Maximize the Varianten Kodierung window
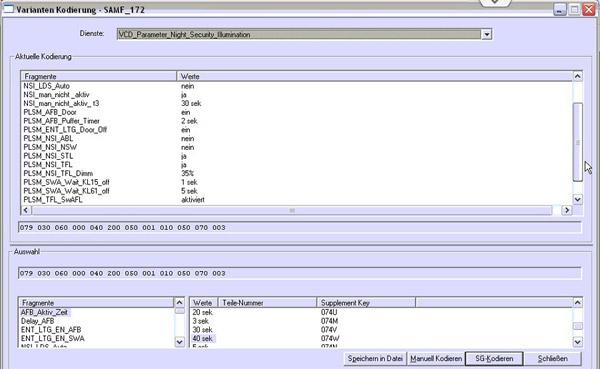The width and height of the screenshot is (600, 369). 574,9
